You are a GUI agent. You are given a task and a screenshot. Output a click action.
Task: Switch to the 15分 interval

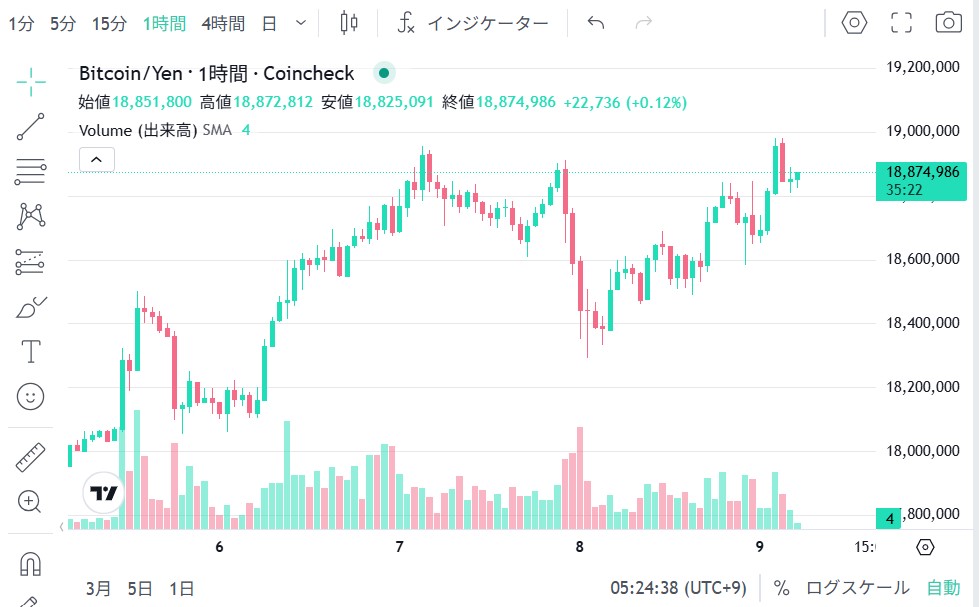(108, 23)
